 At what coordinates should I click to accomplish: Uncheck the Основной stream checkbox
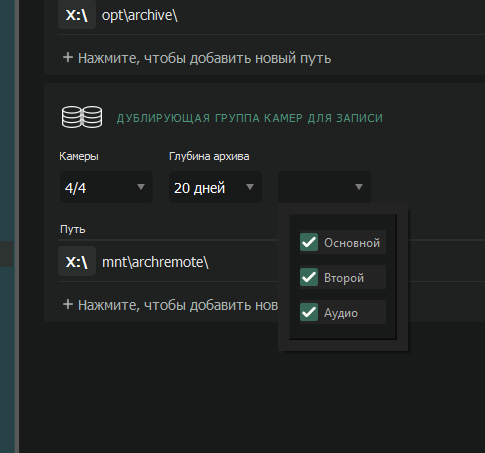[x=309, y=242]
